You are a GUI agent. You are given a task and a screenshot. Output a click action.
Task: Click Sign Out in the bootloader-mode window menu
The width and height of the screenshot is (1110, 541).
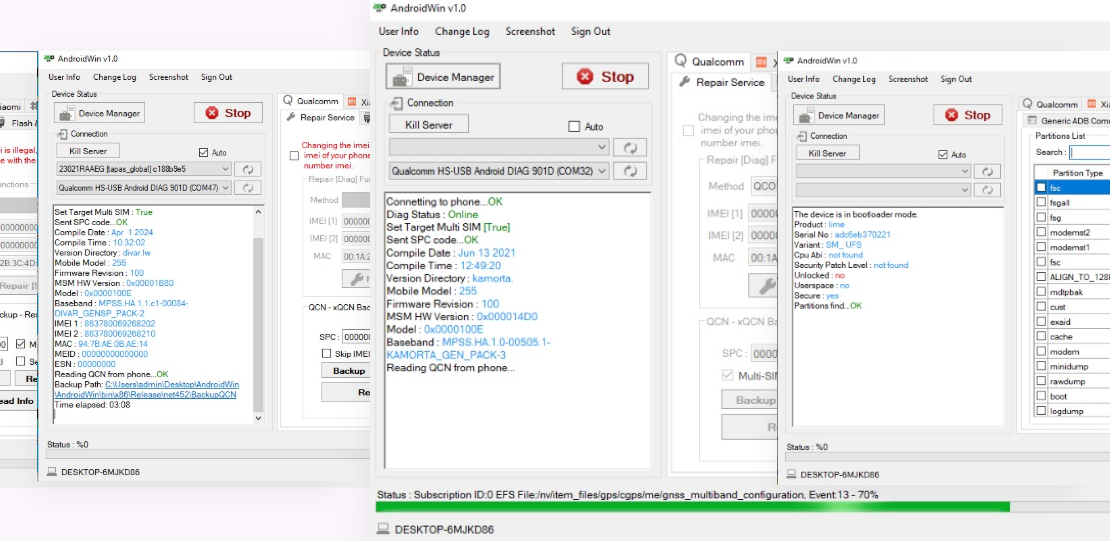[956, 79]
